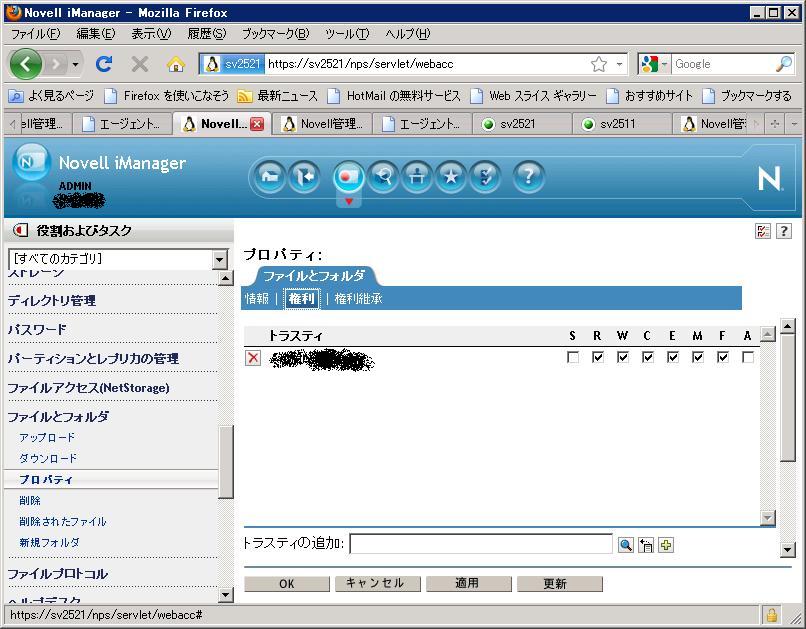Uncheck the E (Erase) right checkbox
This screenshot has height=629, width=806.
click(672, 357)
